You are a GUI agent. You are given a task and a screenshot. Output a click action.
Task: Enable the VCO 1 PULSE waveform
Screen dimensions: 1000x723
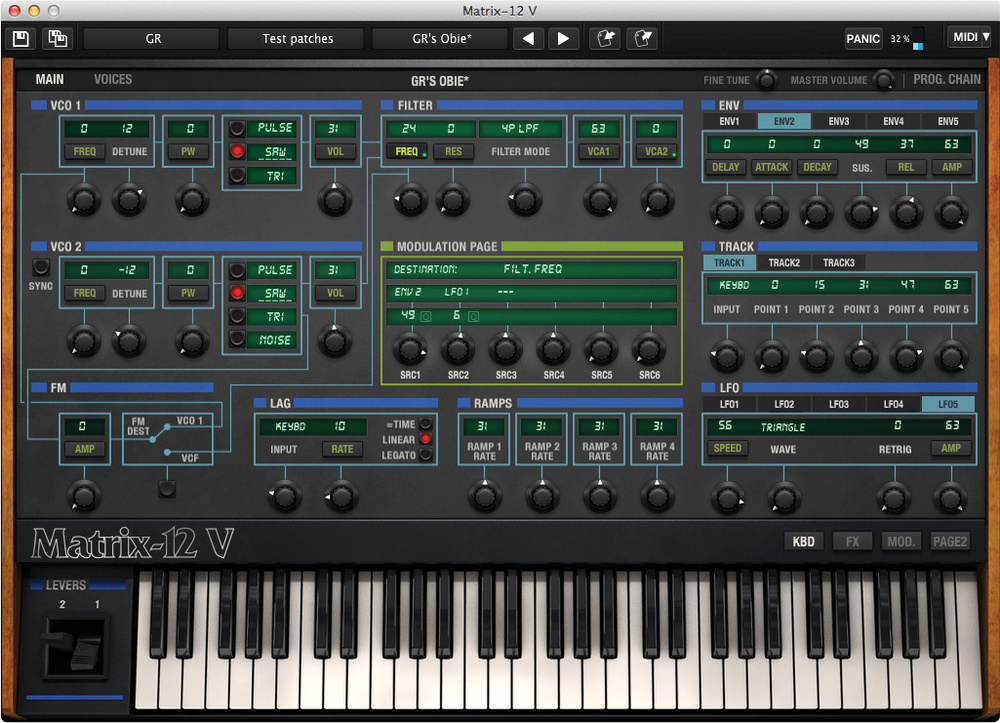click(x=238, y=128)
